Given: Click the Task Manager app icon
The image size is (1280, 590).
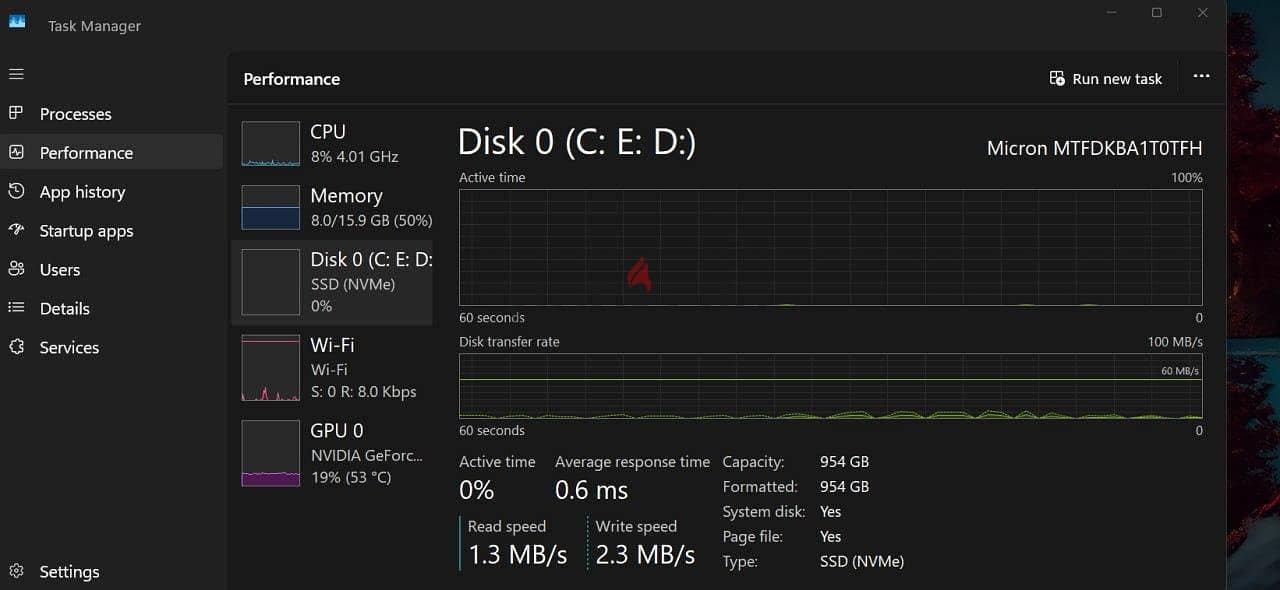Looking at the screenshot, I should (17, 23).
